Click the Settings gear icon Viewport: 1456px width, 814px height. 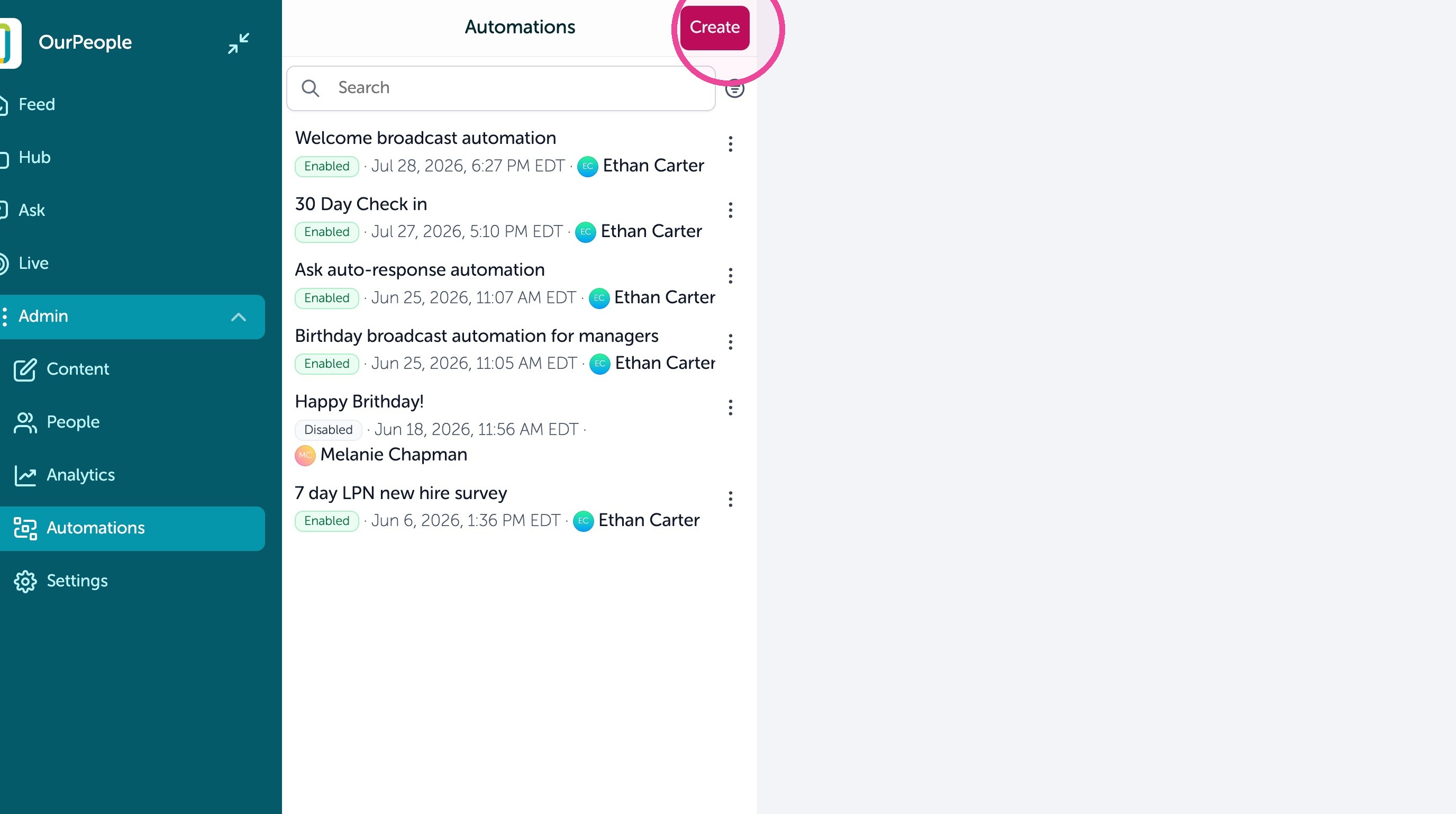point(25,581)
